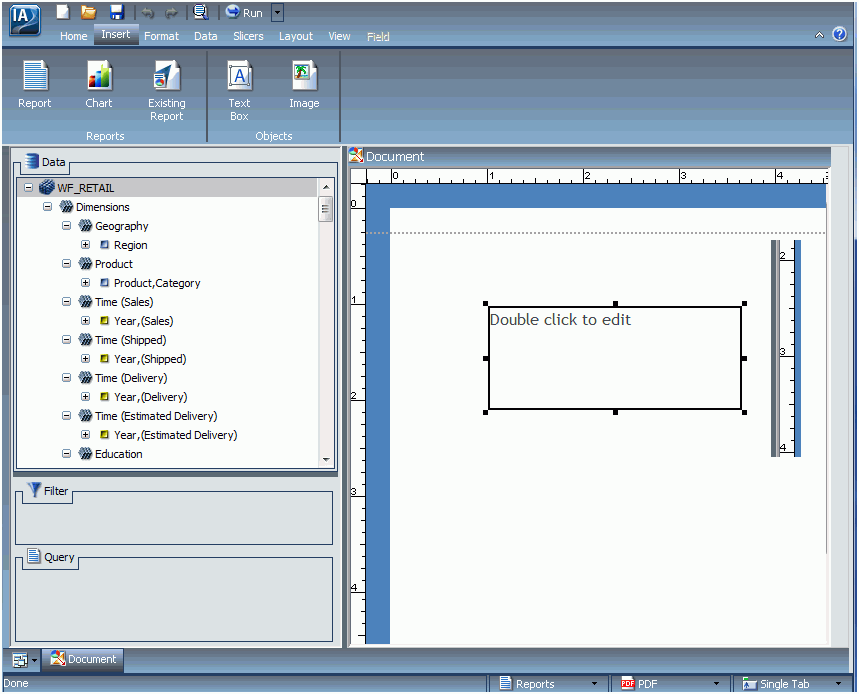
Task: Click the Query panel icon
Action: tap(34, 555)
